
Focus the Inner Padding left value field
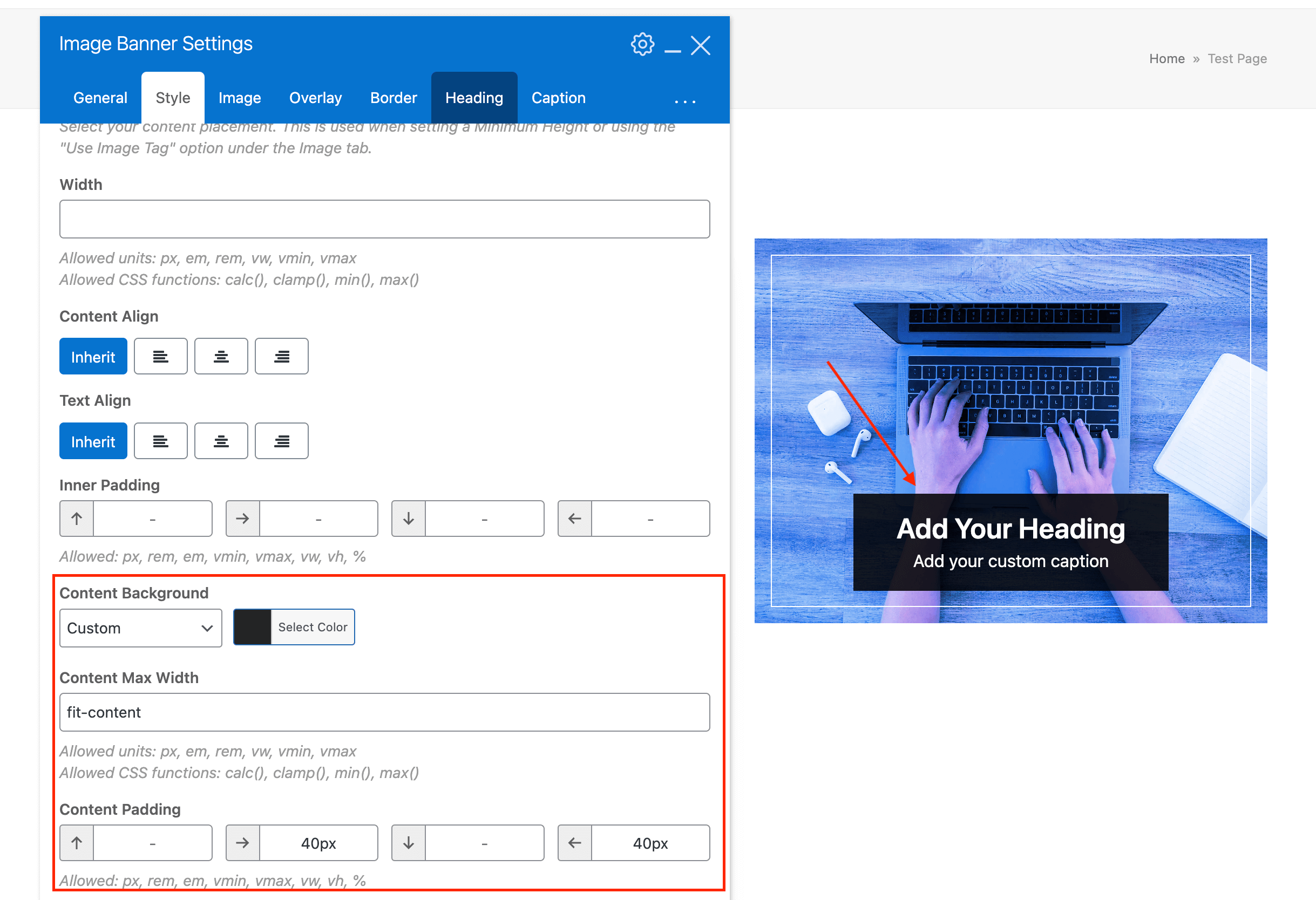[650, 519]
